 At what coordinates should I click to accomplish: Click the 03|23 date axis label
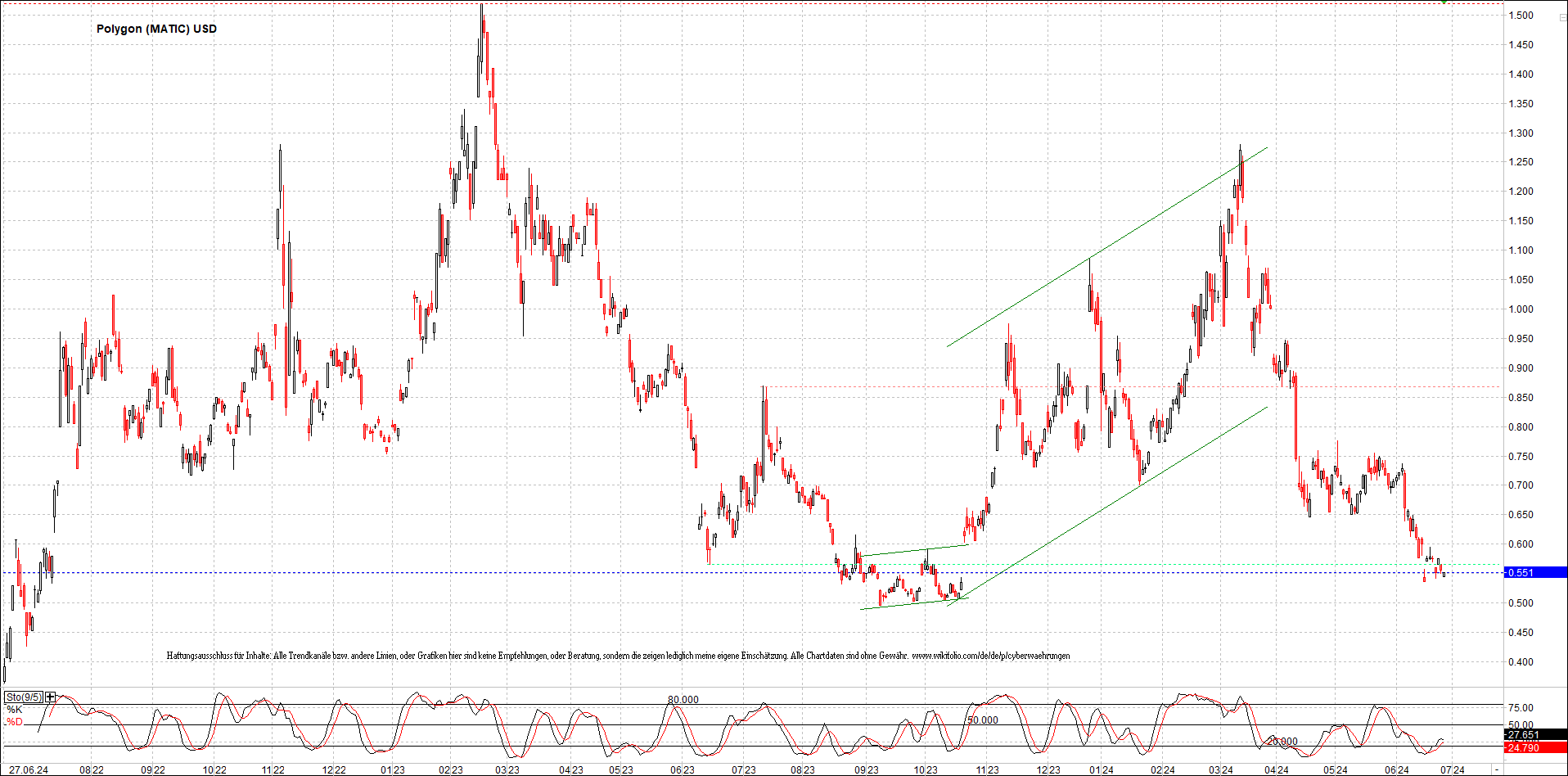point(507,769)
